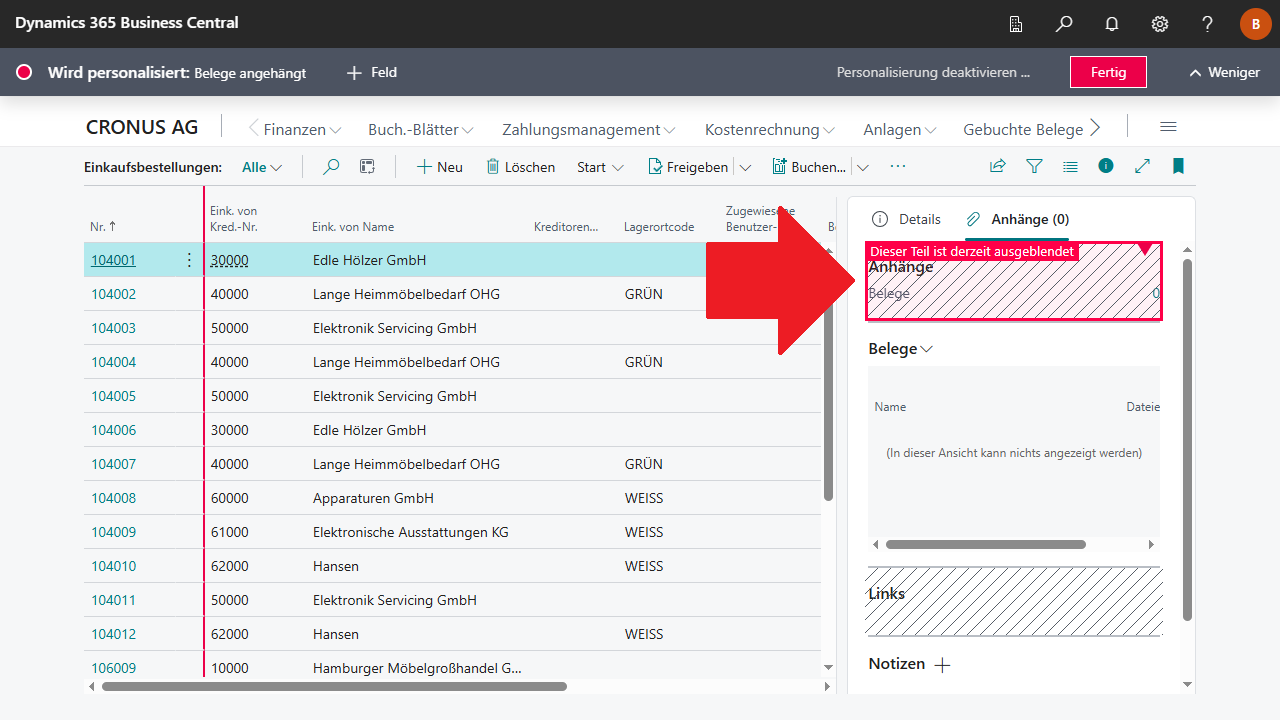Toggle the filter pane funnel icon

click(x=1035, y=167)
